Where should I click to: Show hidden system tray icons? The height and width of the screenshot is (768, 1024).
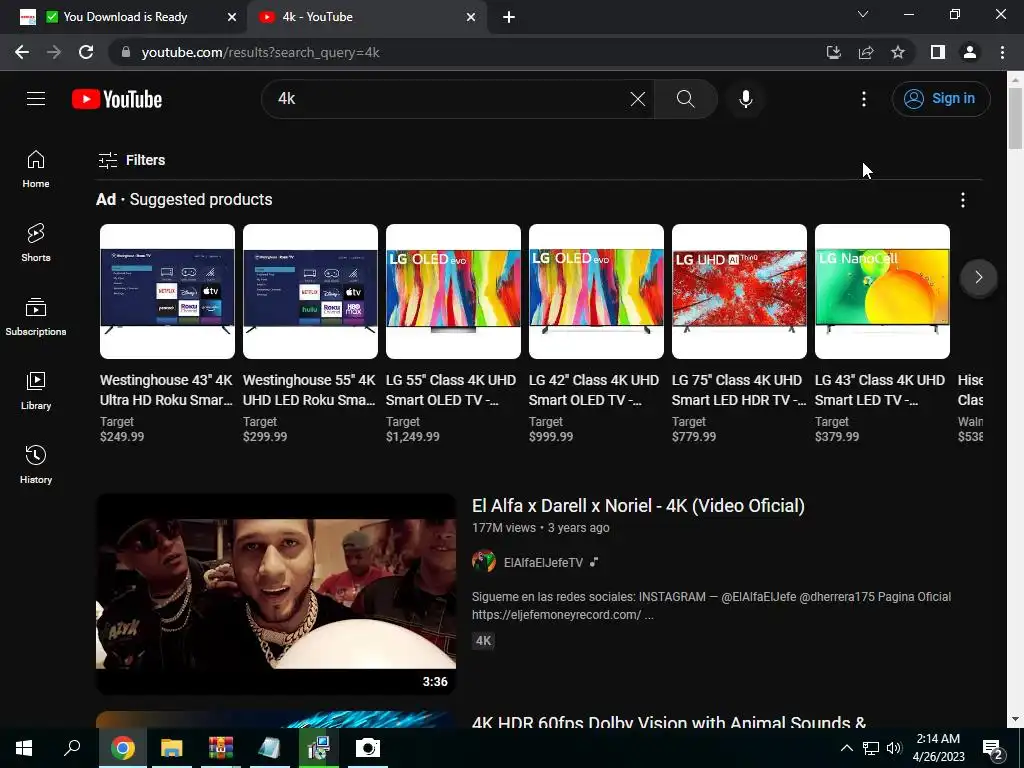(846, 748)
